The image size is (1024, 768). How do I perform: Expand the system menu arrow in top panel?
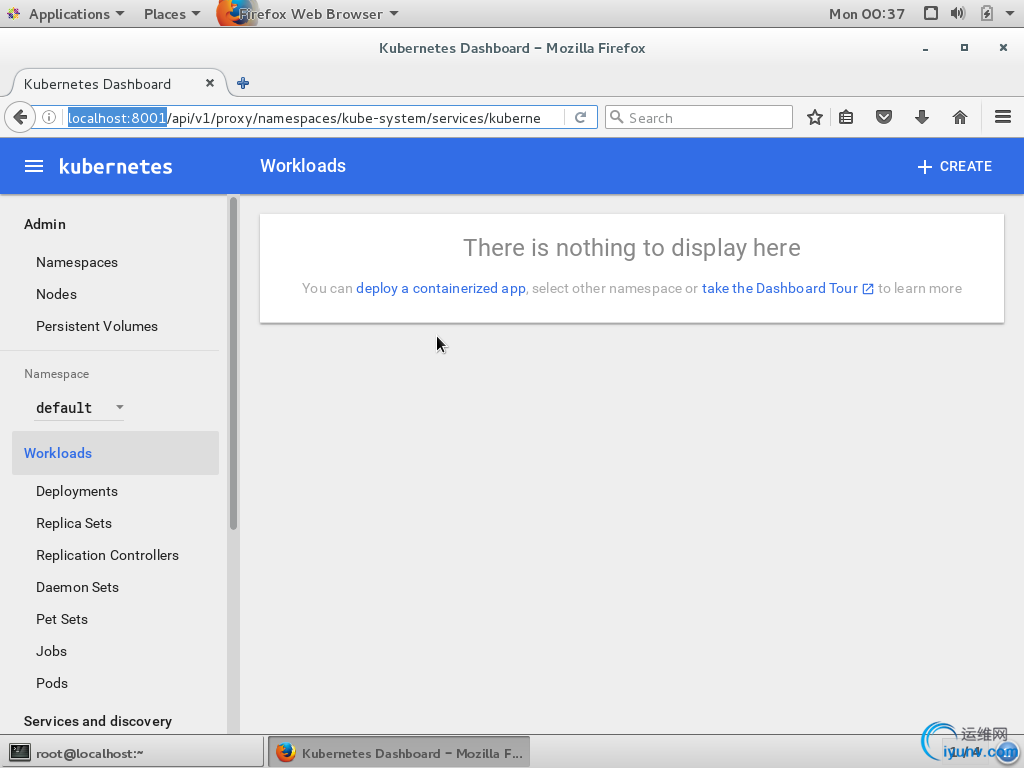(1011, 14)
